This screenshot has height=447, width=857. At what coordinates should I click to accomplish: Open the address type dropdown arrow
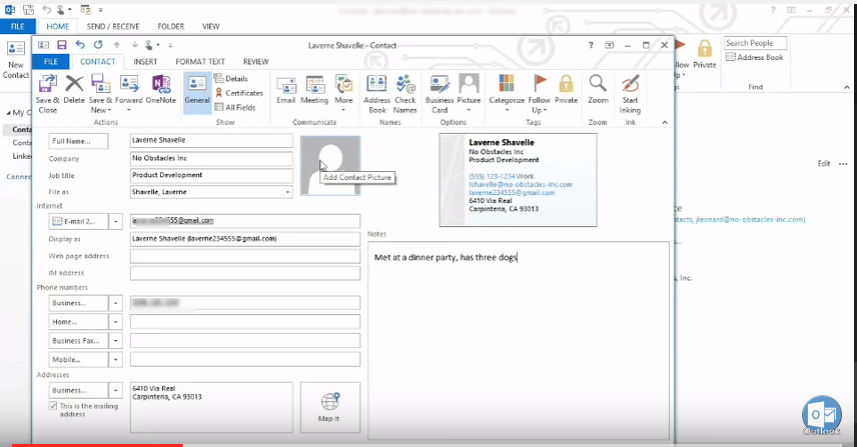pos(116,390)
